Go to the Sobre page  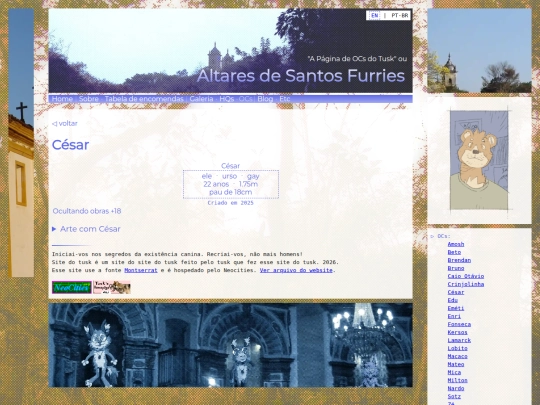(89, 99)
